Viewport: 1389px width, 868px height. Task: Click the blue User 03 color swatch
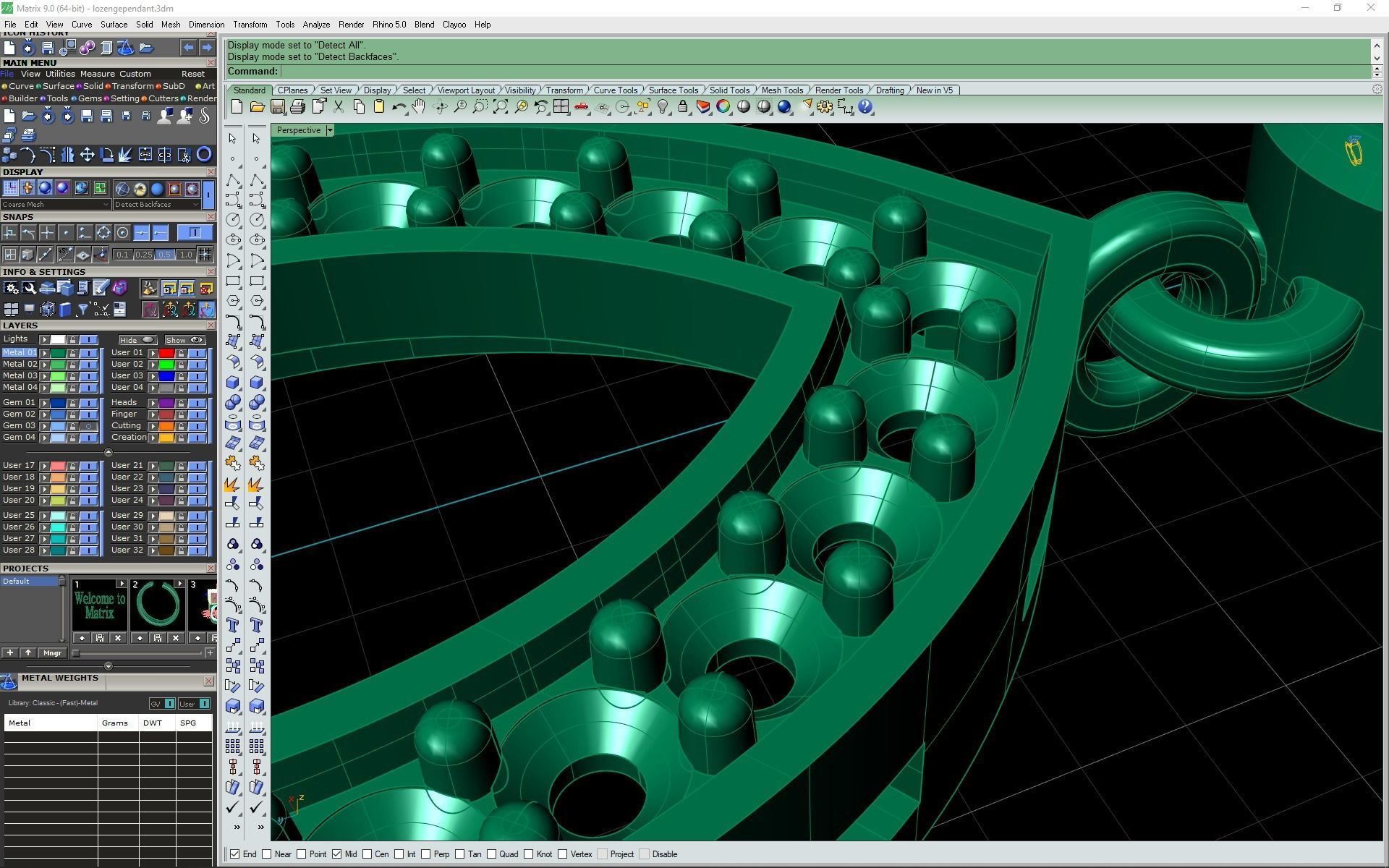(166, 376)
